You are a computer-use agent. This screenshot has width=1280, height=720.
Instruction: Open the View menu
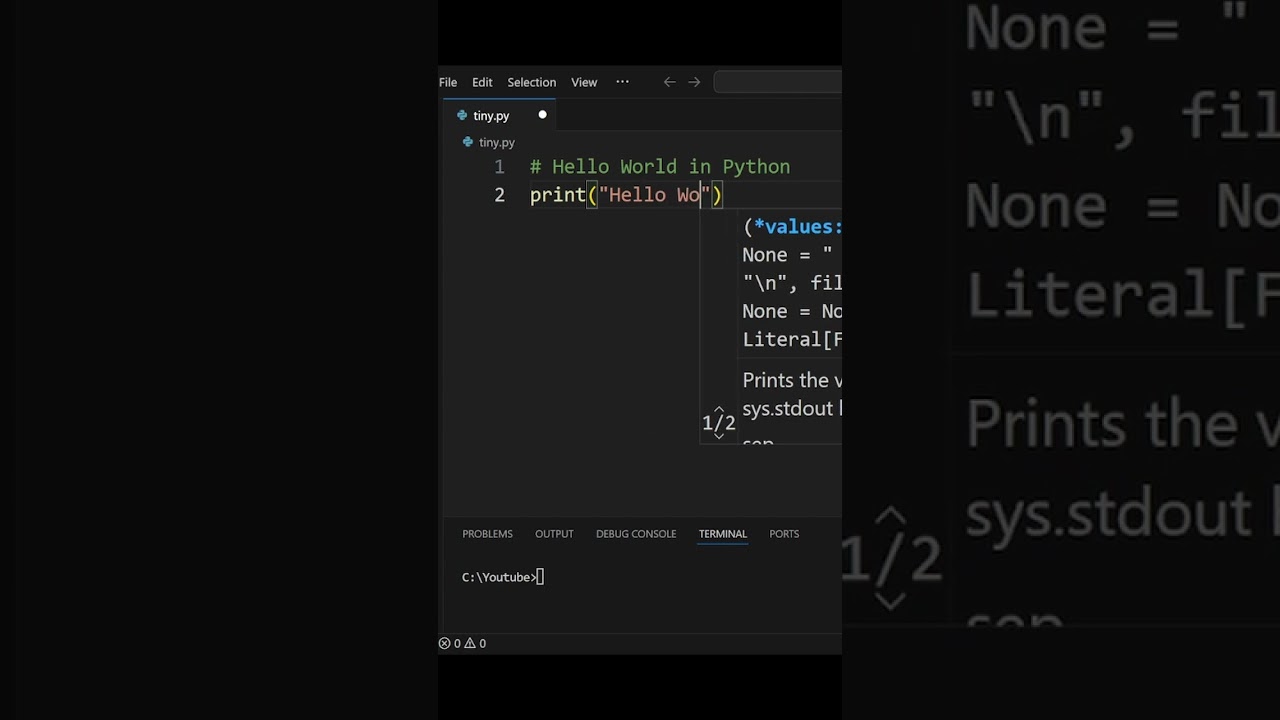[x=584, y=82]
